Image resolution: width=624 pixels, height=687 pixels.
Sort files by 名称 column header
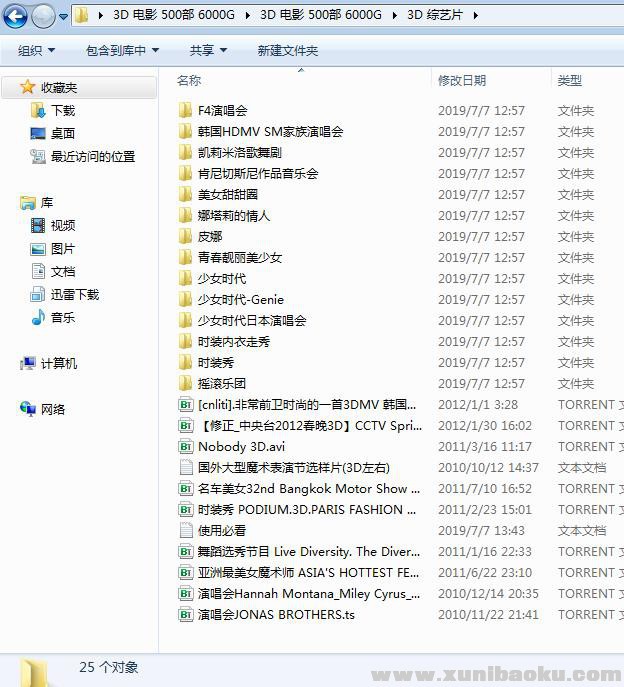pos(189,80)
